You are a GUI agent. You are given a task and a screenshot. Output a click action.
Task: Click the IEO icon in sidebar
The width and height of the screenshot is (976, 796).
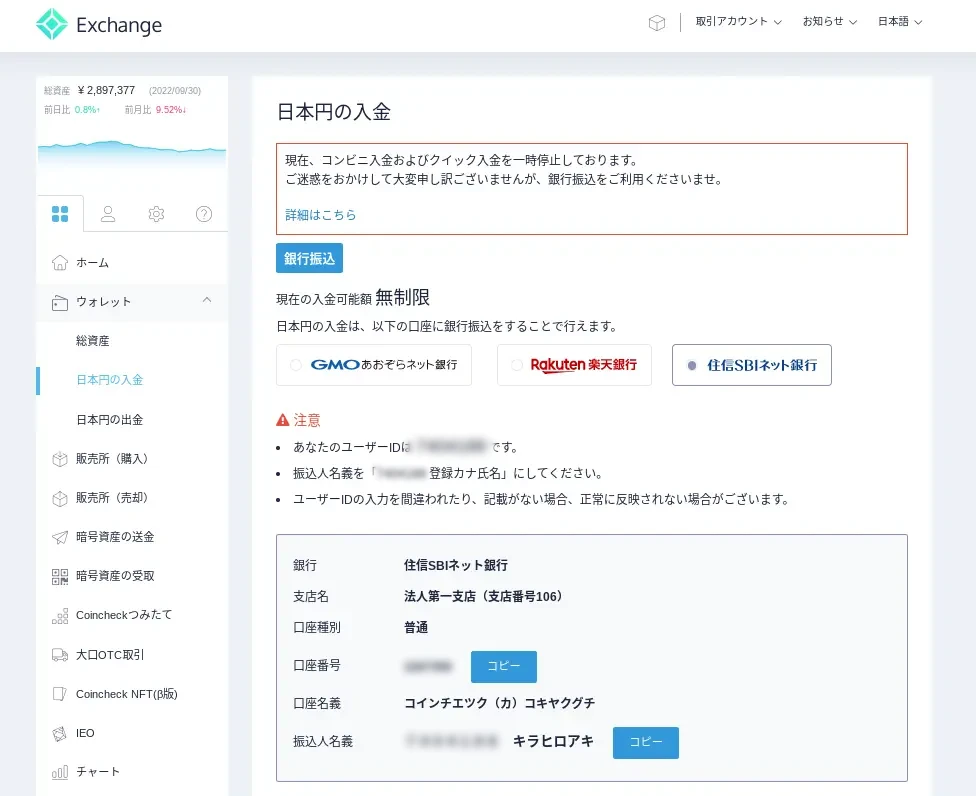(x=60, y=733)
